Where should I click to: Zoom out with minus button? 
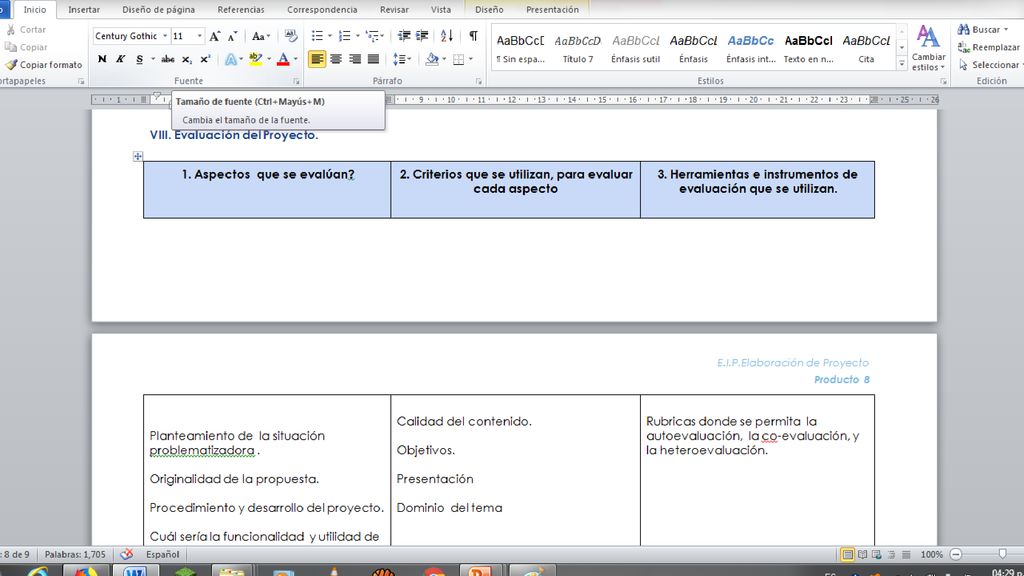[x=956, y=554]
